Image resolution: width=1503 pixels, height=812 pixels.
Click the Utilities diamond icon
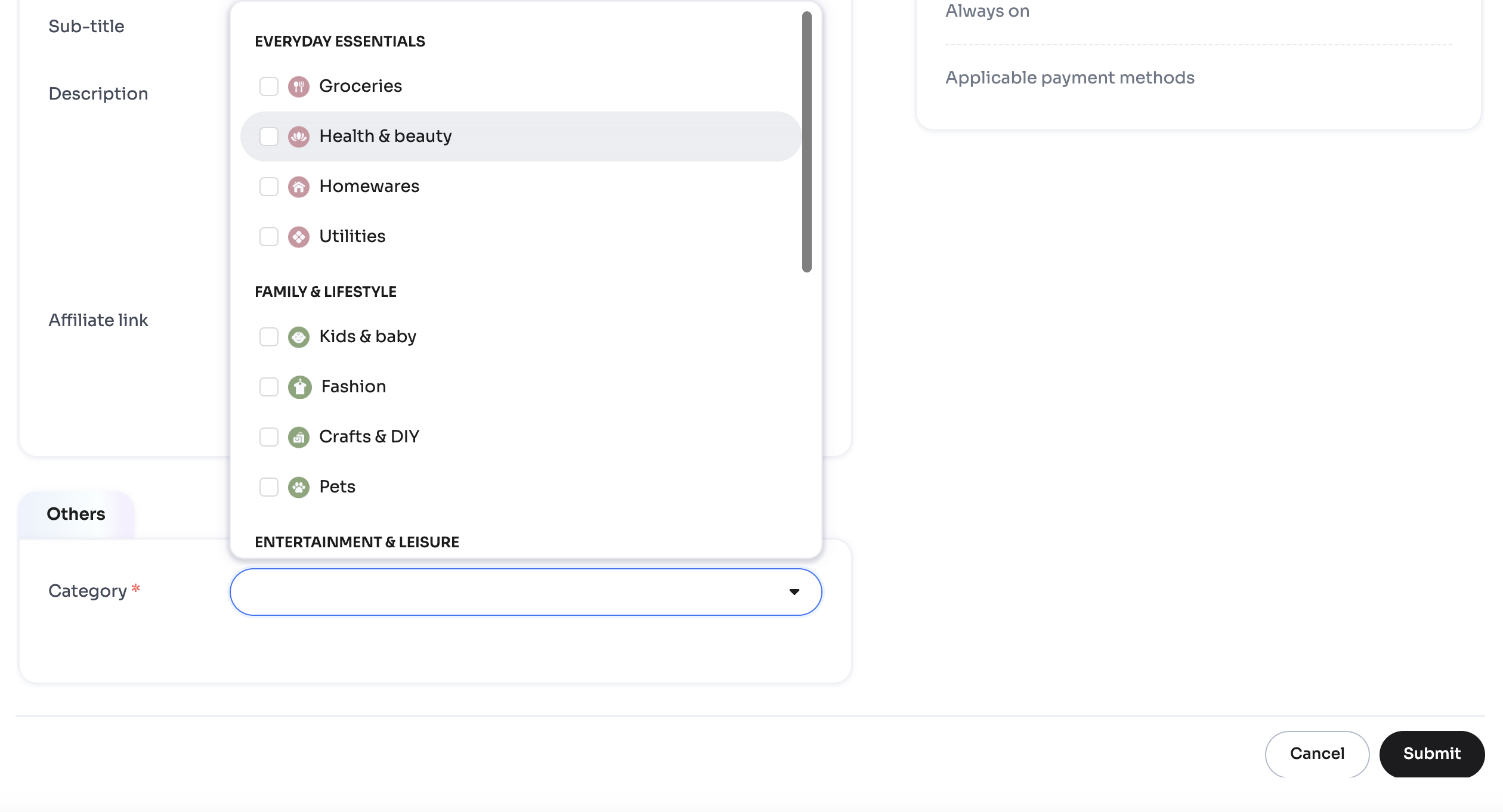(298, 237)
